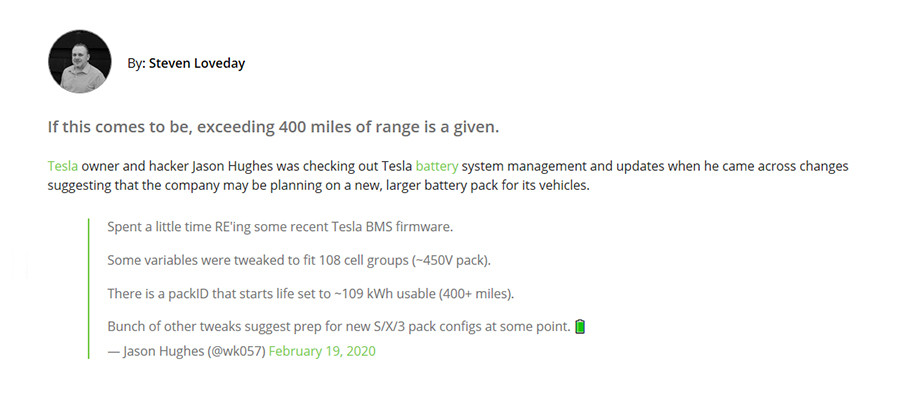Screen dimensions: 900x398
Task: Click the 'Spent a little time RE'ing' line
Action: 280,227
